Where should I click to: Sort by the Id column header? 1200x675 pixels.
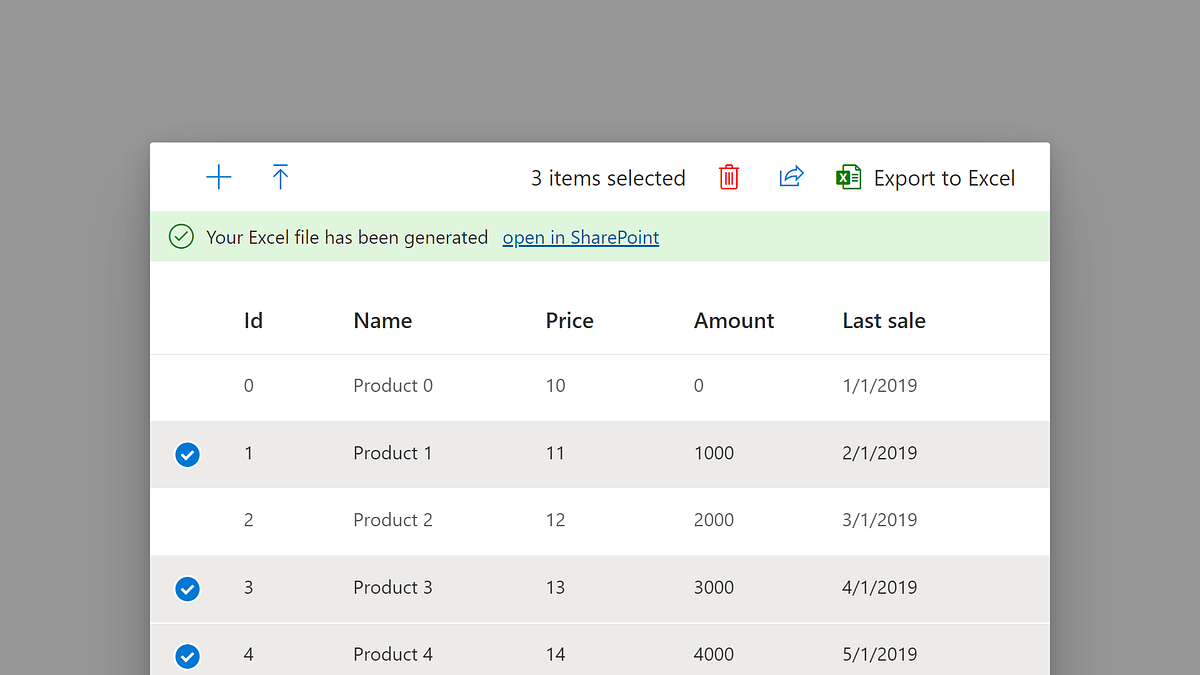(x=253, y=321)
